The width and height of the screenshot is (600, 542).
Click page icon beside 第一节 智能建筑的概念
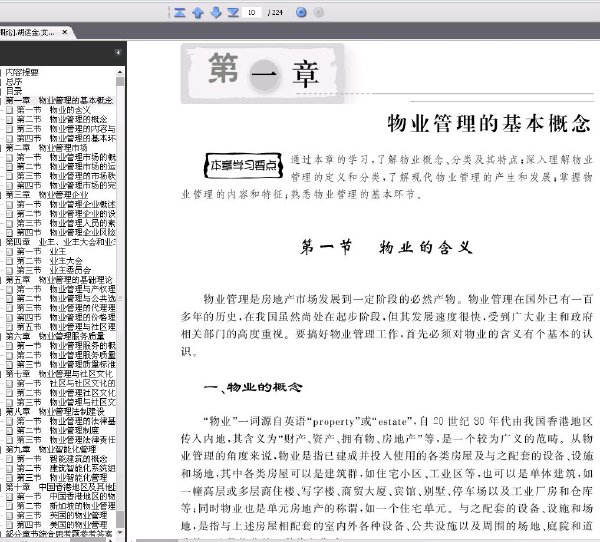click(10, 459)
